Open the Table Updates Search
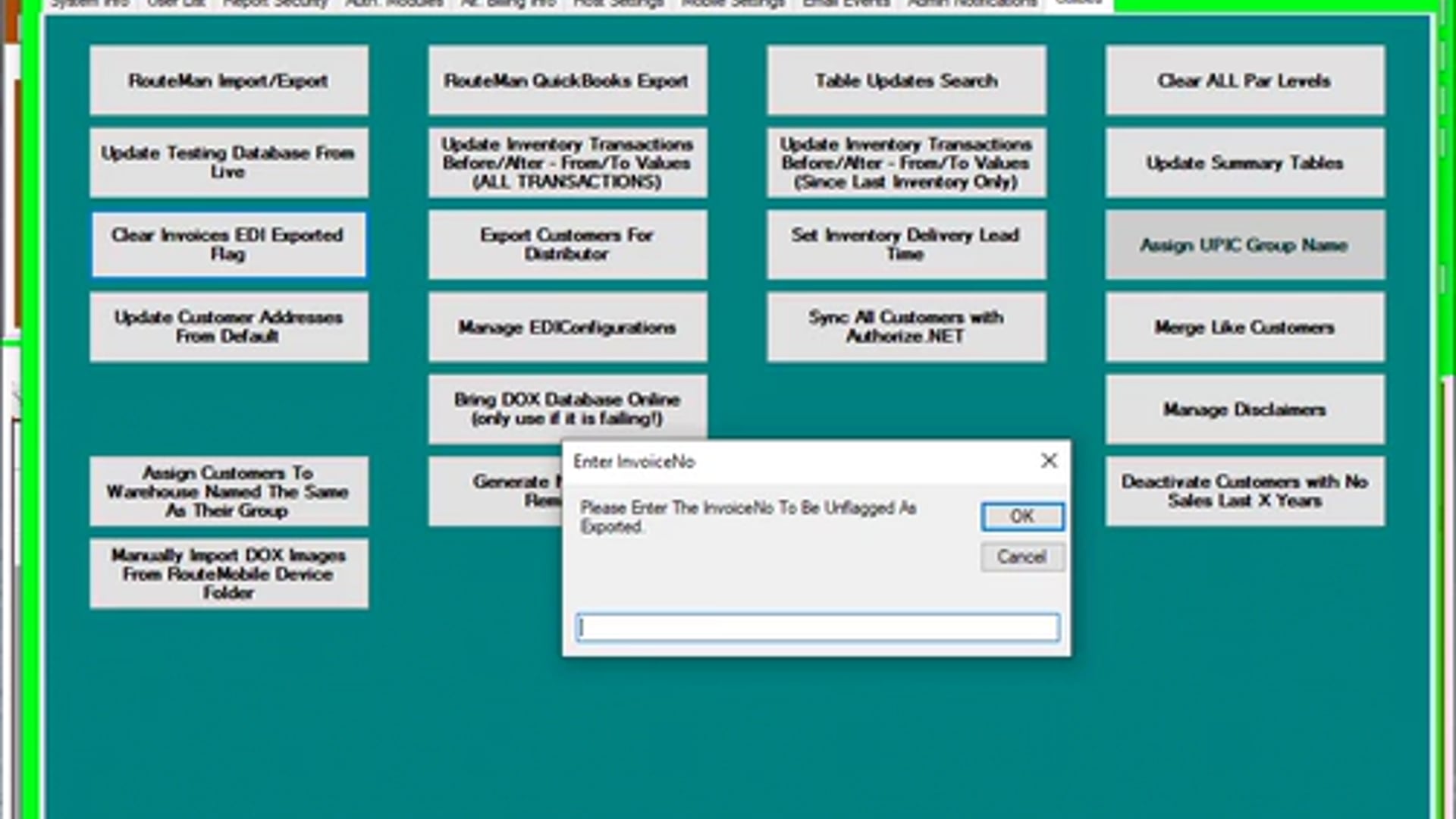 [x=906, y=80]
